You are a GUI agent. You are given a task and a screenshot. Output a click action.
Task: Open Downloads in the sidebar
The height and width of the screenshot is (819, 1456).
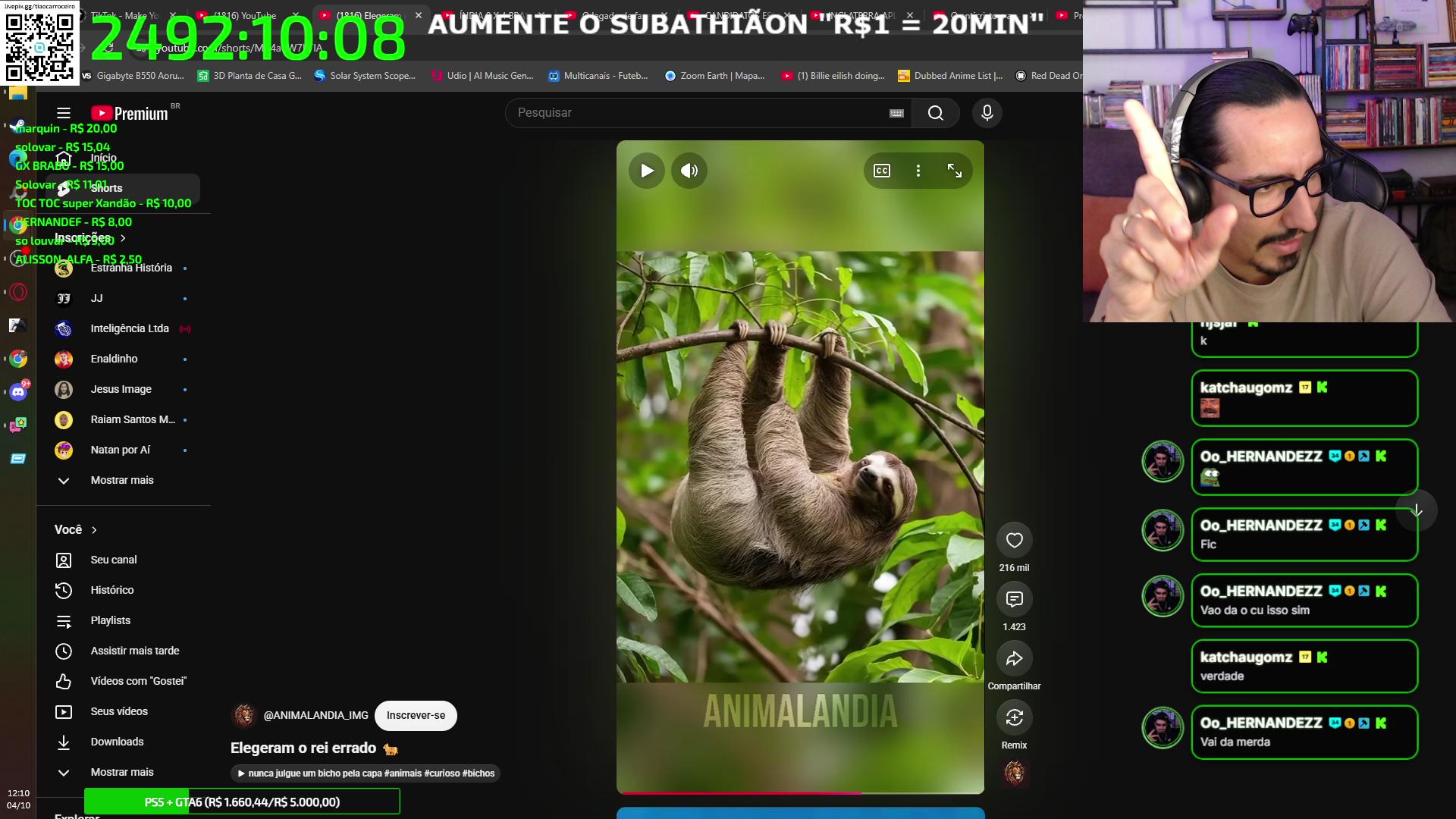click(121, 742)
